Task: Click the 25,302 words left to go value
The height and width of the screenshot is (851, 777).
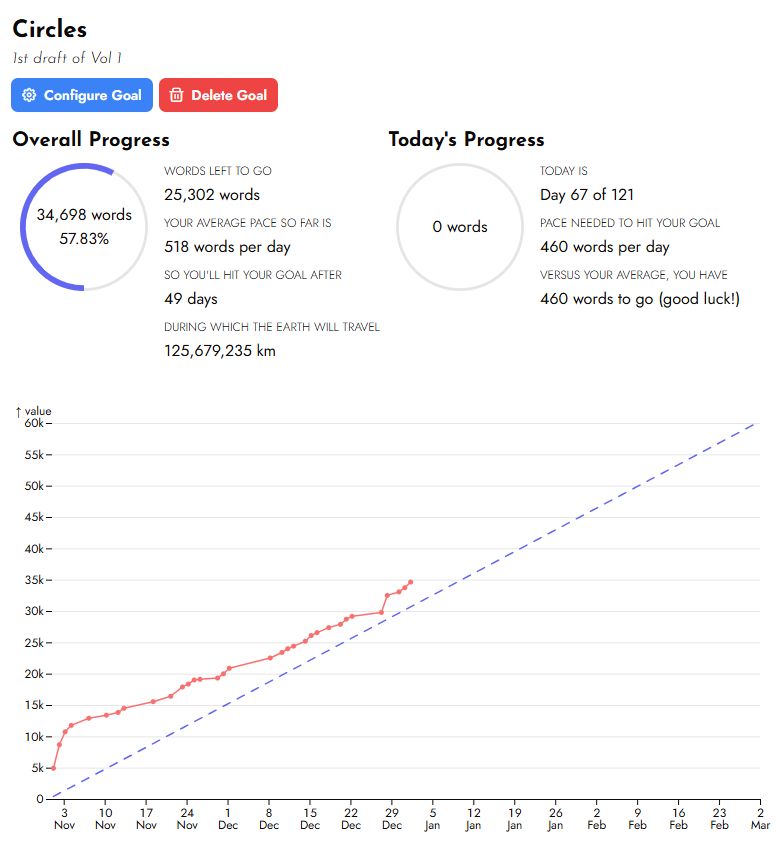Action: (212, 194)
